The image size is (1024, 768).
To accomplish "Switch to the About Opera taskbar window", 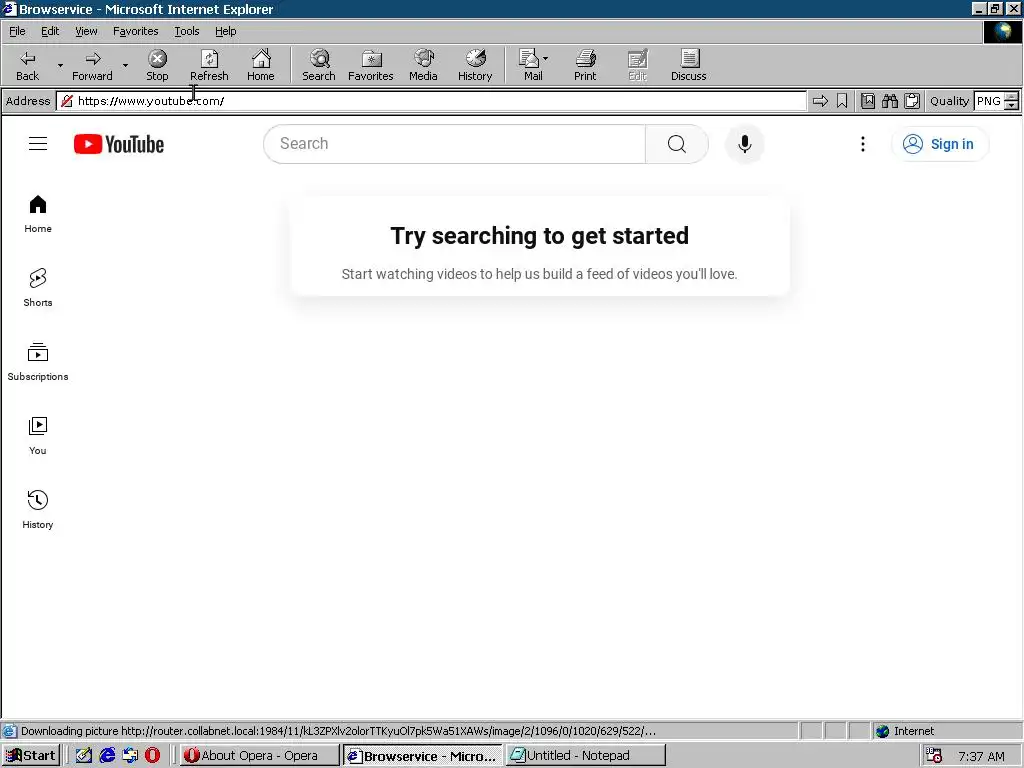I will point(259,756).
